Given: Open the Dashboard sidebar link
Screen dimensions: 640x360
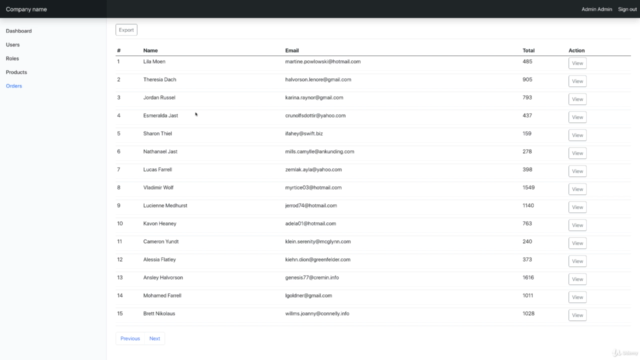Looking at the screenshot, I should 19,31.
